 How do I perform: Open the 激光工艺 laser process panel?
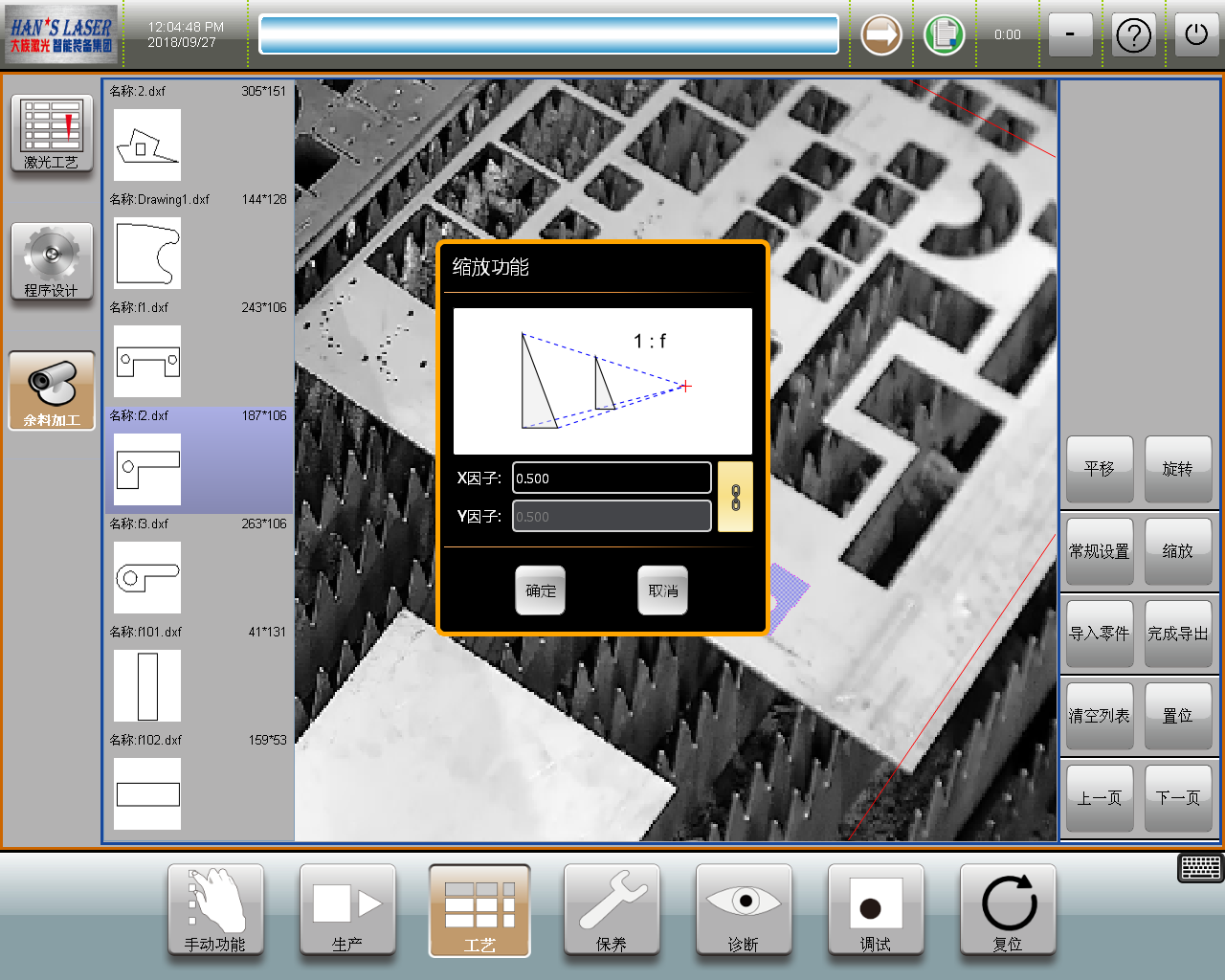pos(52,134)
